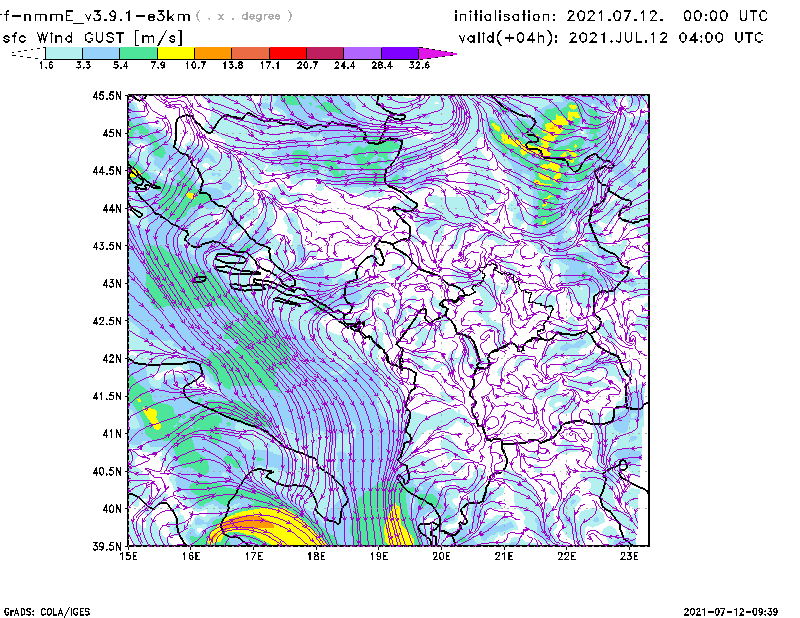Click the '13.8' colorbar value
This screenshot has height=618, width=800.
click(233, 65)
